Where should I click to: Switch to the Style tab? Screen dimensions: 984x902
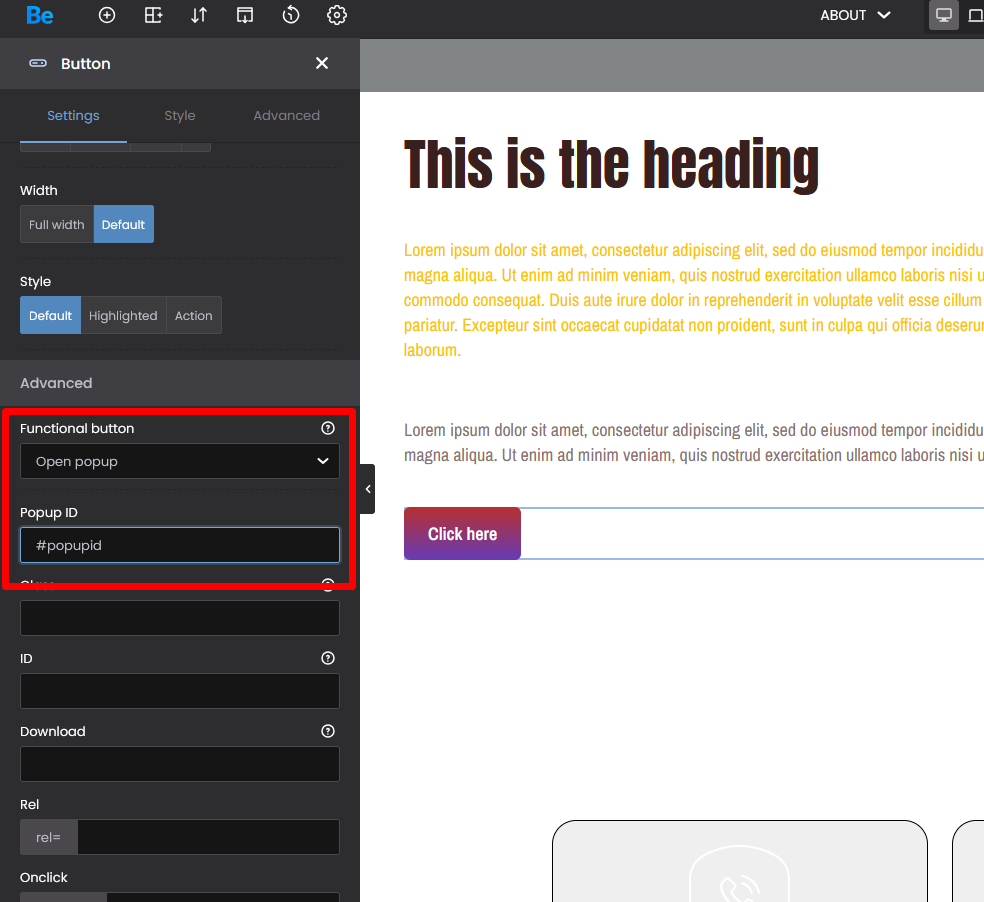pos(180,116)
